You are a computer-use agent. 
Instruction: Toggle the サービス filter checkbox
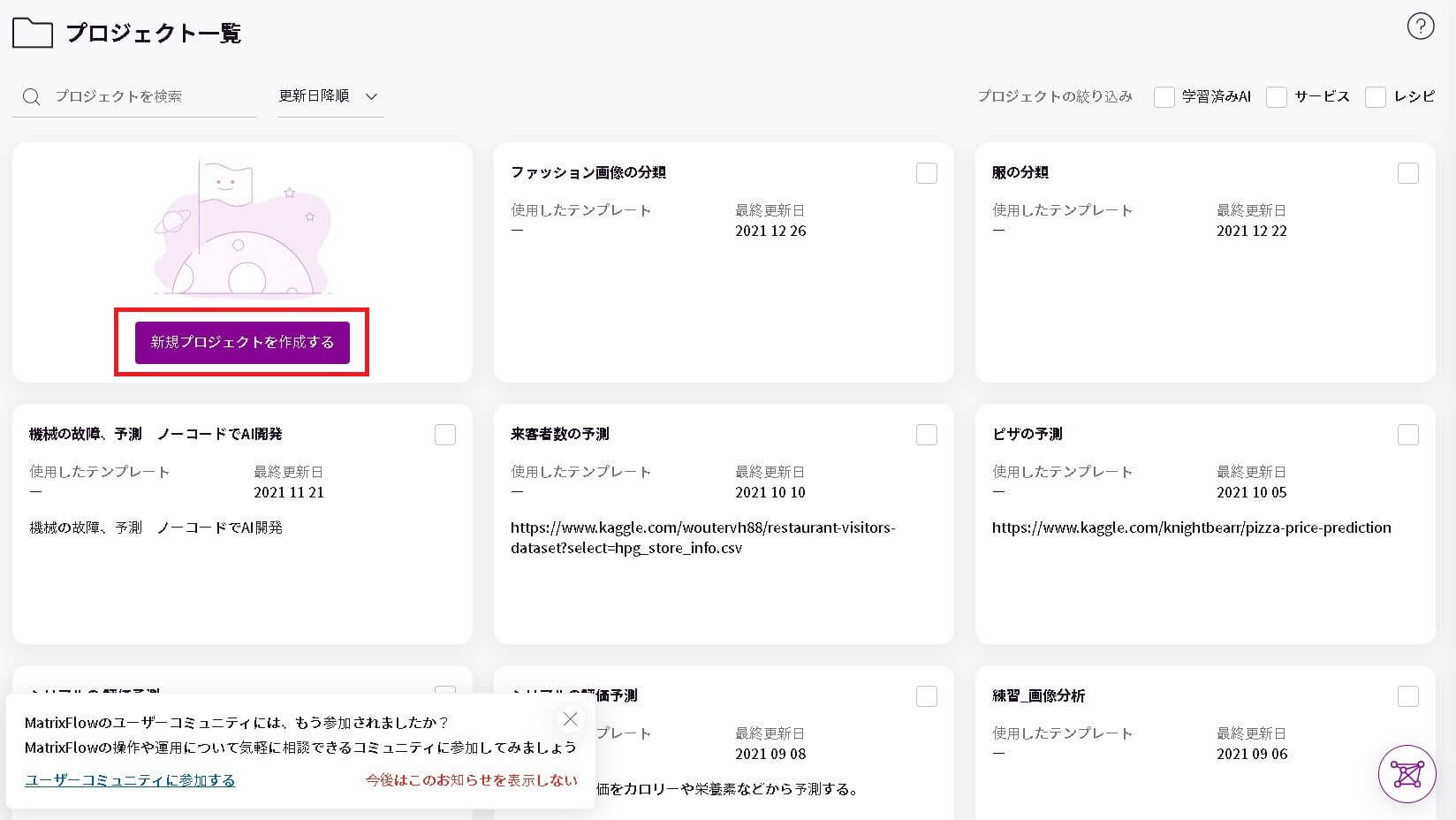tap(1276, 97)
